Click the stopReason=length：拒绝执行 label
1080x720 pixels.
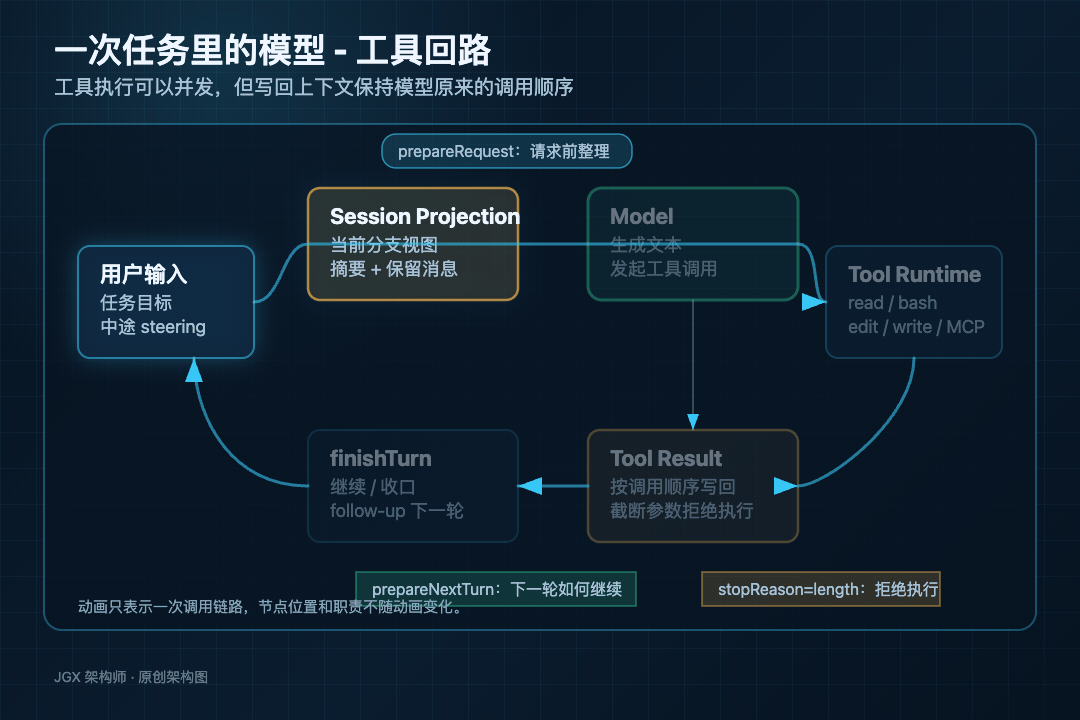821,589
